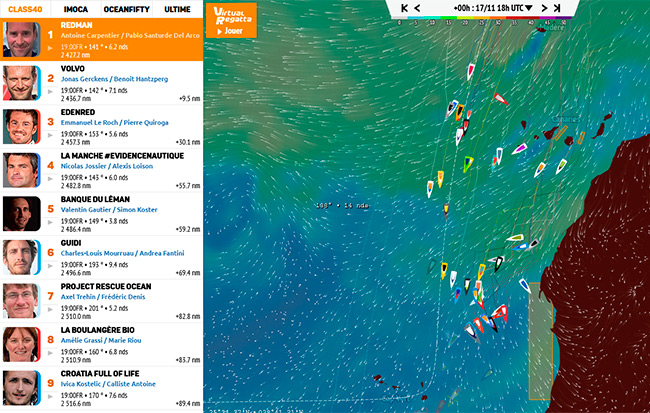
Task: Click the wind readout label on map
Action: [x=342, y=206]
